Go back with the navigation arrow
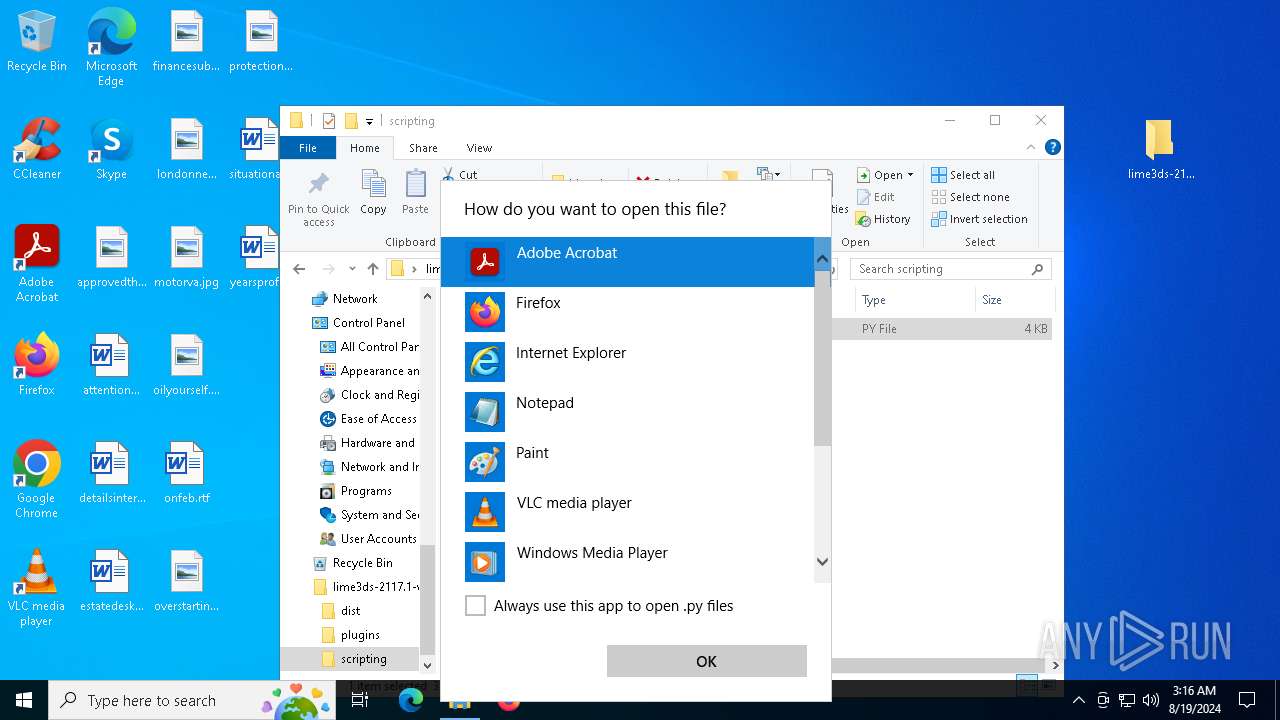Screen dimensions: 1280x720 299,269
